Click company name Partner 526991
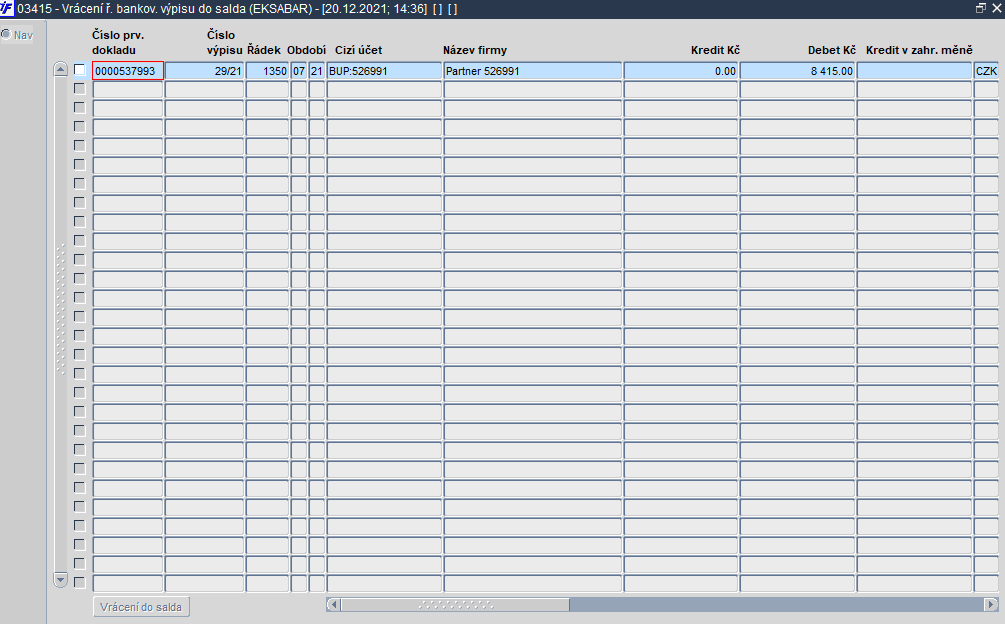1005x624 pixels. [x=533, y=71]
